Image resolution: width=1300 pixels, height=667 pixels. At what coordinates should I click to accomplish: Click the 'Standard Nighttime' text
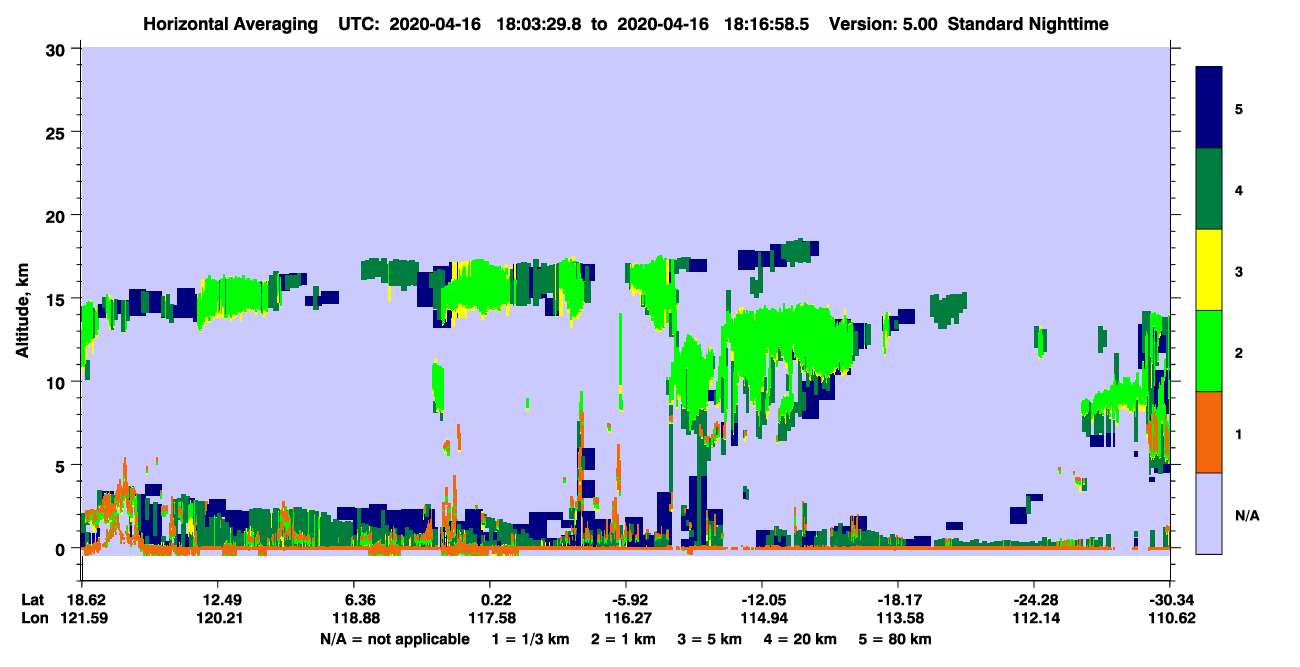click(1029, 23)
